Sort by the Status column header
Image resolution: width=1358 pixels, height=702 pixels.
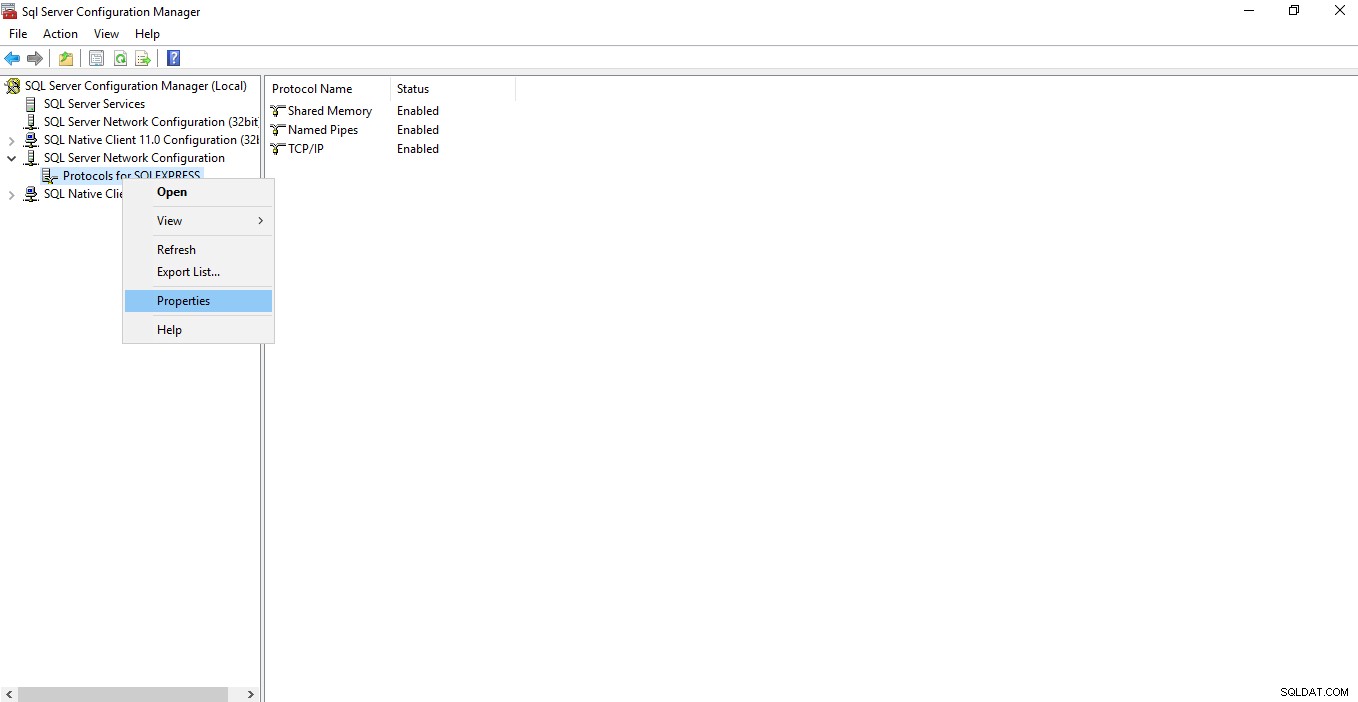[x=453, y=89]
